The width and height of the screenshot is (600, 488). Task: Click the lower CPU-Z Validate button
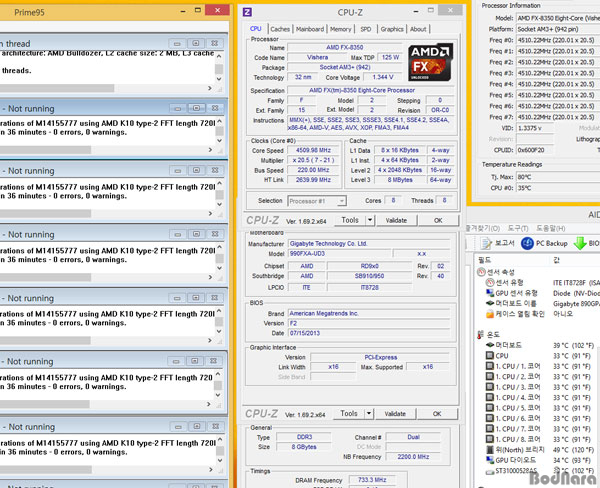[395, 414]
